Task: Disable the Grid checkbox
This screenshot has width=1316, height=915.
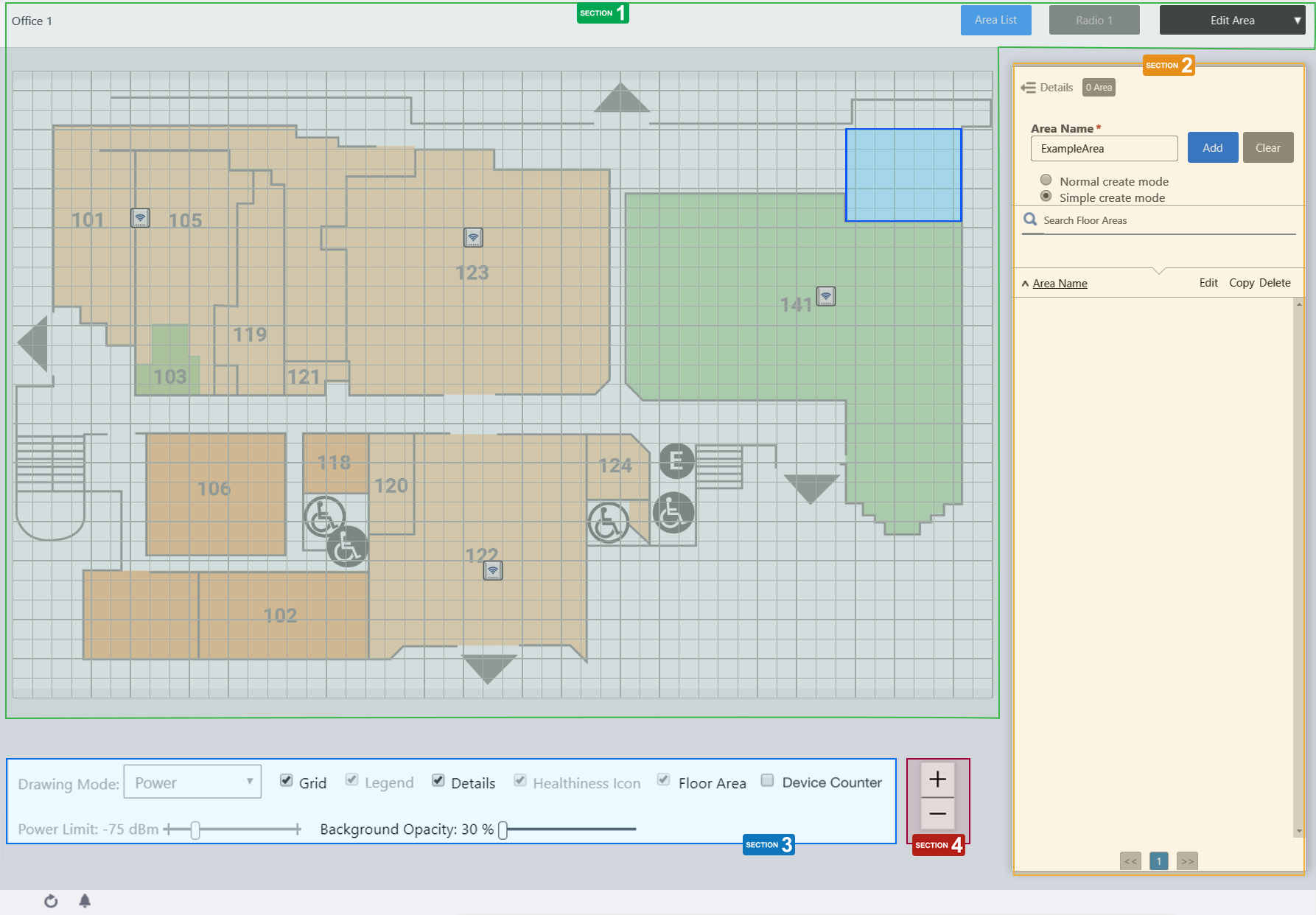Action: 287,781
